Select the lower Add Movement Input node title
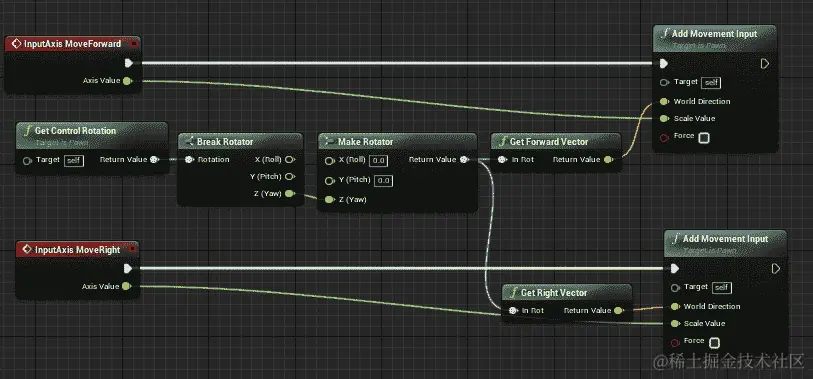Screen dimensions: 813x379 pos(725,239)
